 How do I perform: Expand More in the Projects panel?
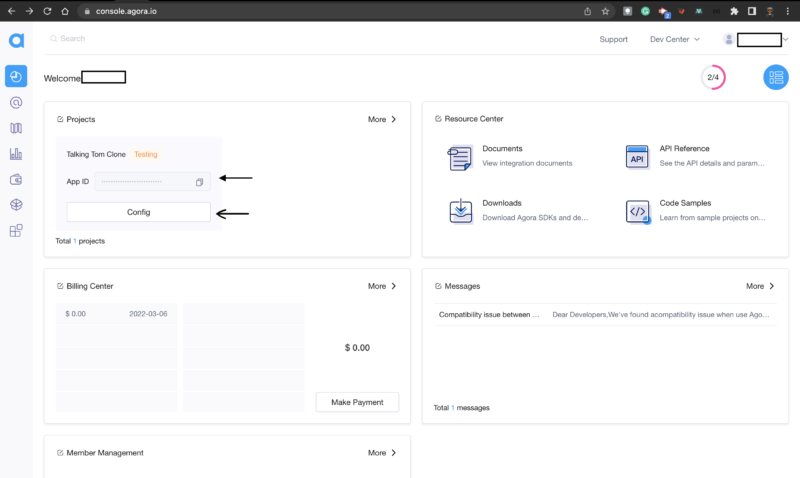tap(382, 119)
